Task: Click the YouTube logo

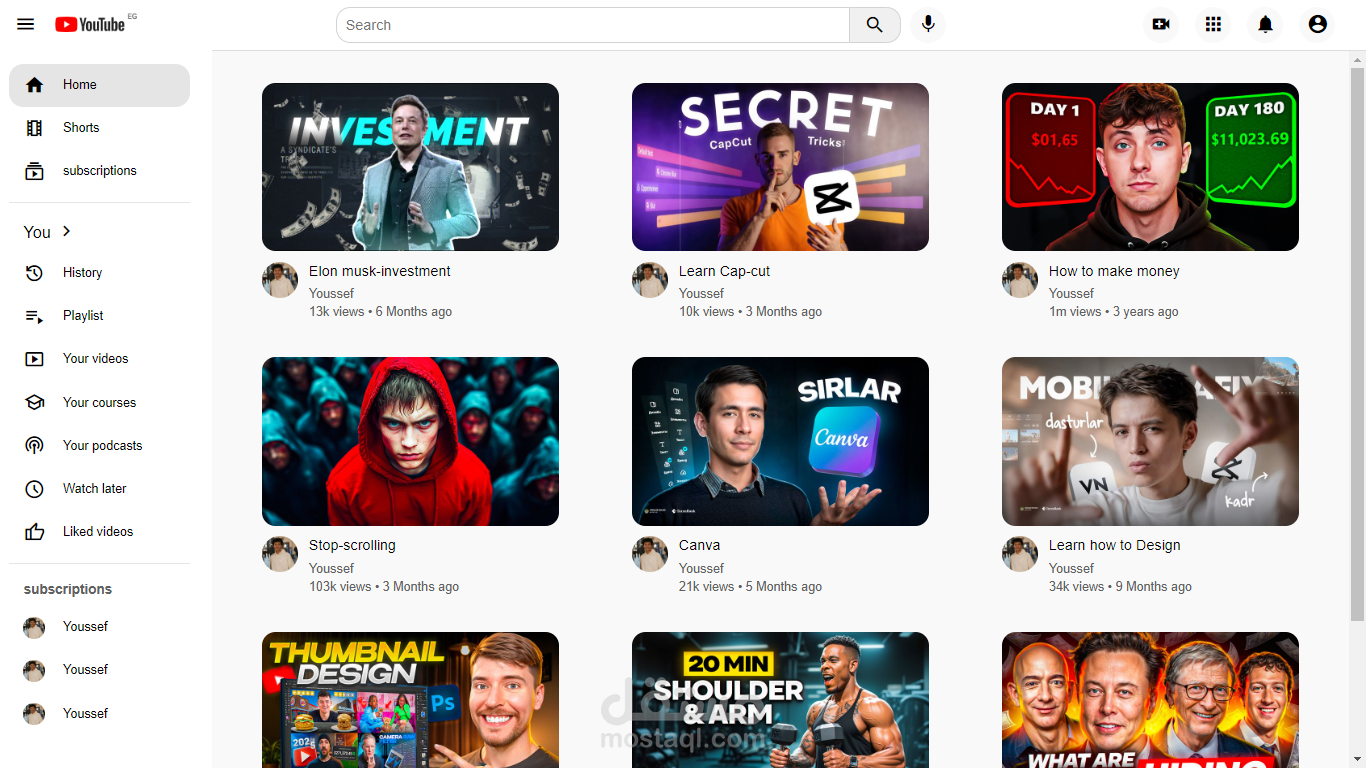Action: 91,24
